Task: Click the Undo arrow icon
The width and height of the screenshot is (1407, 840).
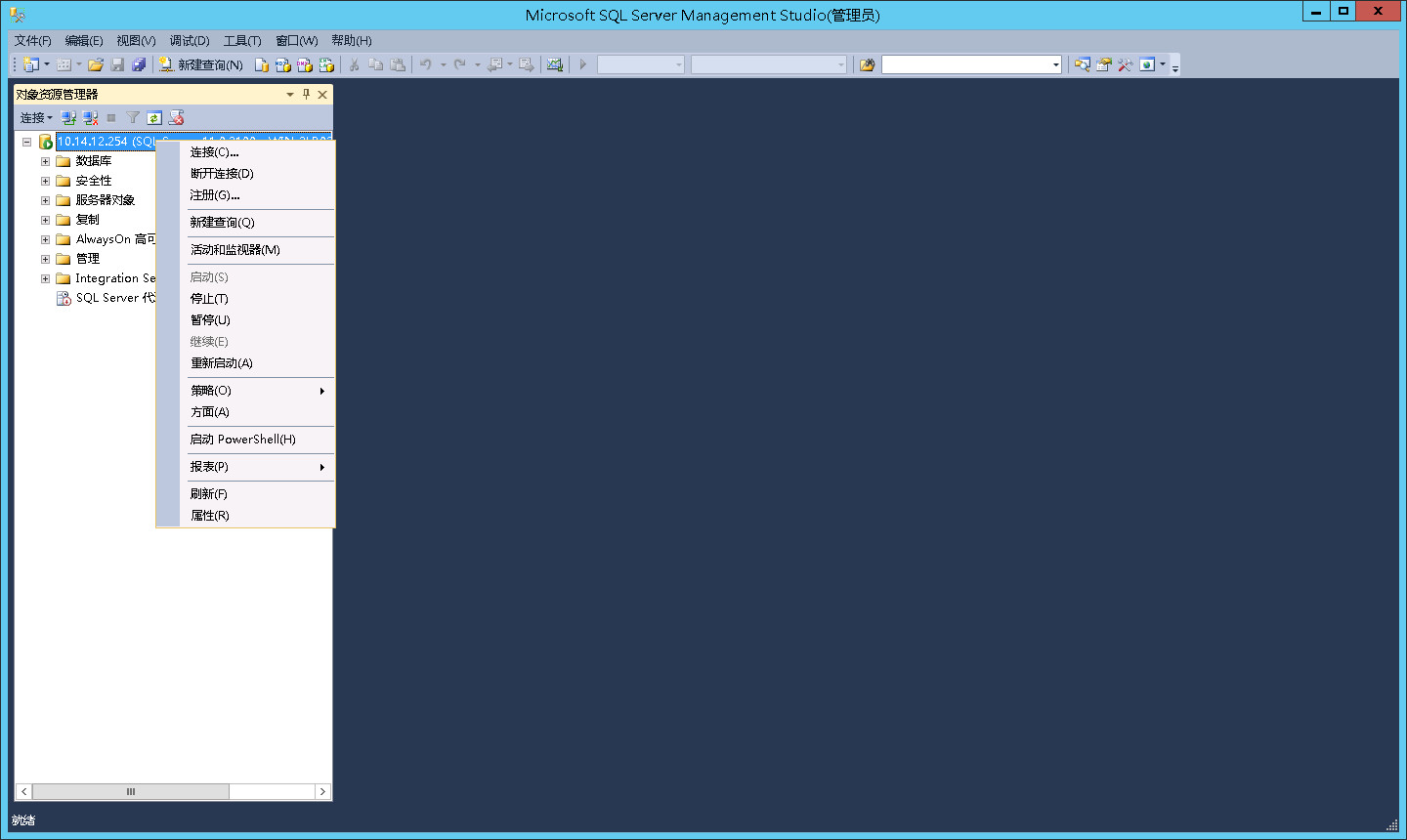Action: pos(426,64)
